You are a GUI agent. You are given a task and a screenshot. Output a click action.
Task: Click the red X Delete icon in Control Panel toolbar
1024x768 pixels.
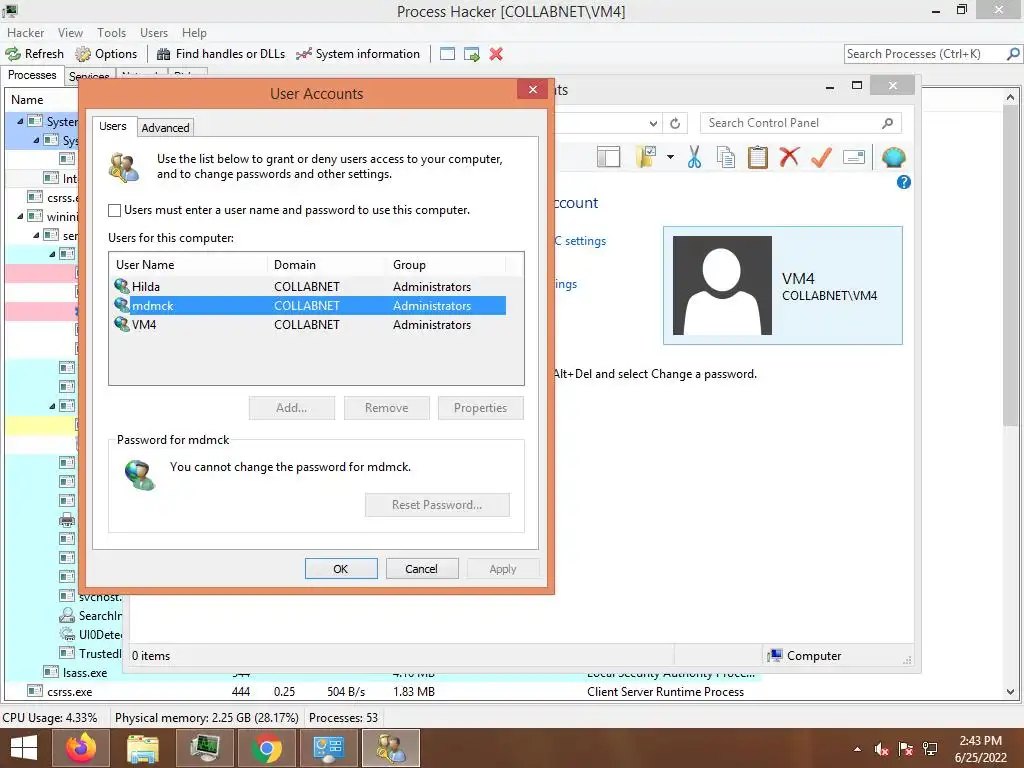[789, 157]
